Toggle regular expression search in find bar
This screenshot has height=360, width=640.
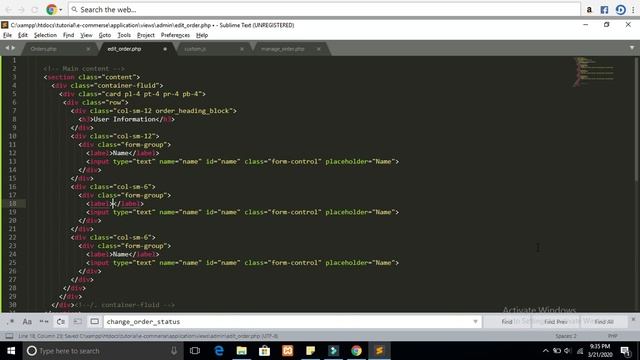click(x=11, y=322)
